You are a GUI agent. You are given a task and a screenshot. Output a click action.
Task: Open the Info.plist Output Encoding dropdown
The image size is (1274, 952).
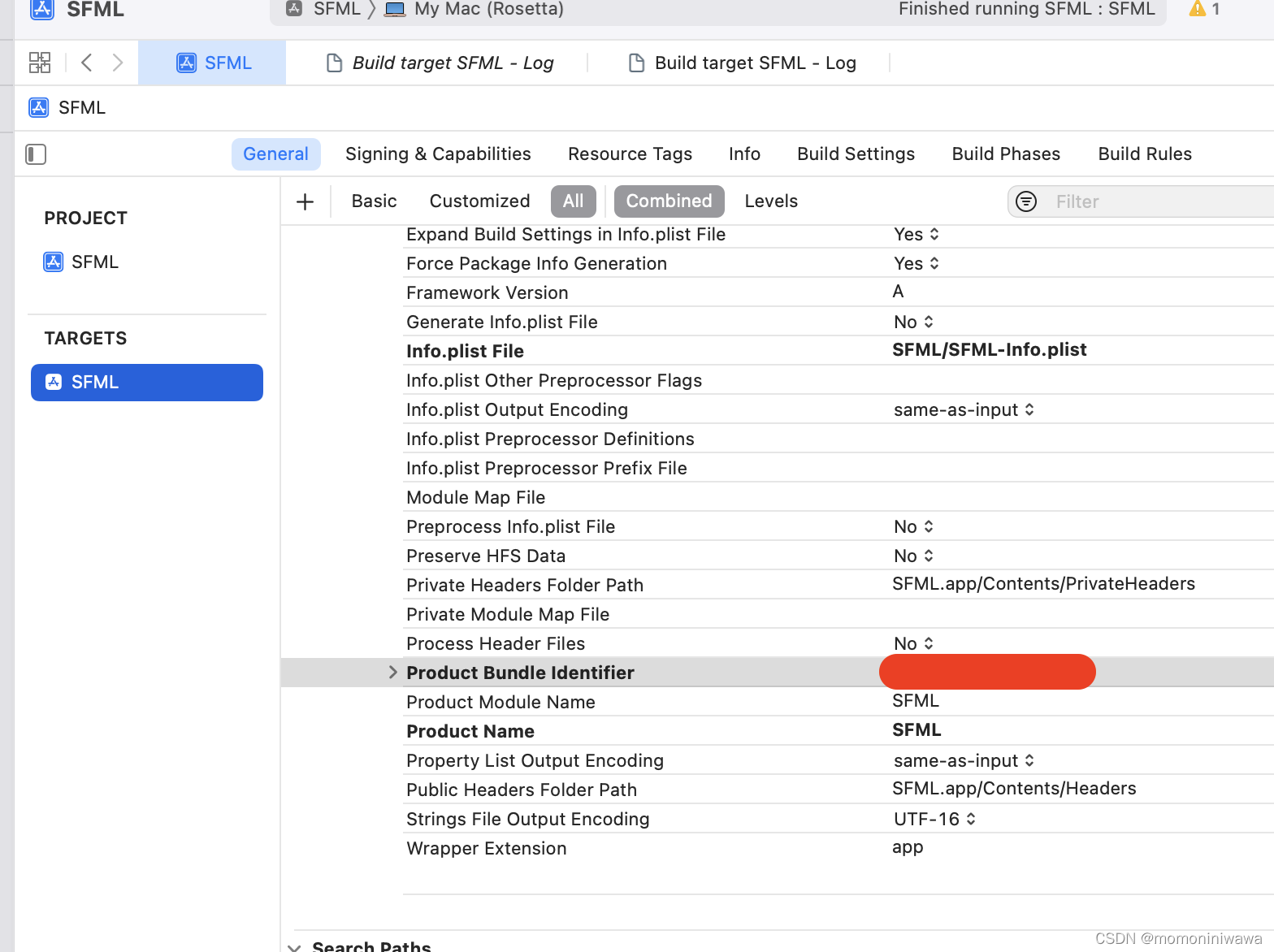tap(964, 409)
